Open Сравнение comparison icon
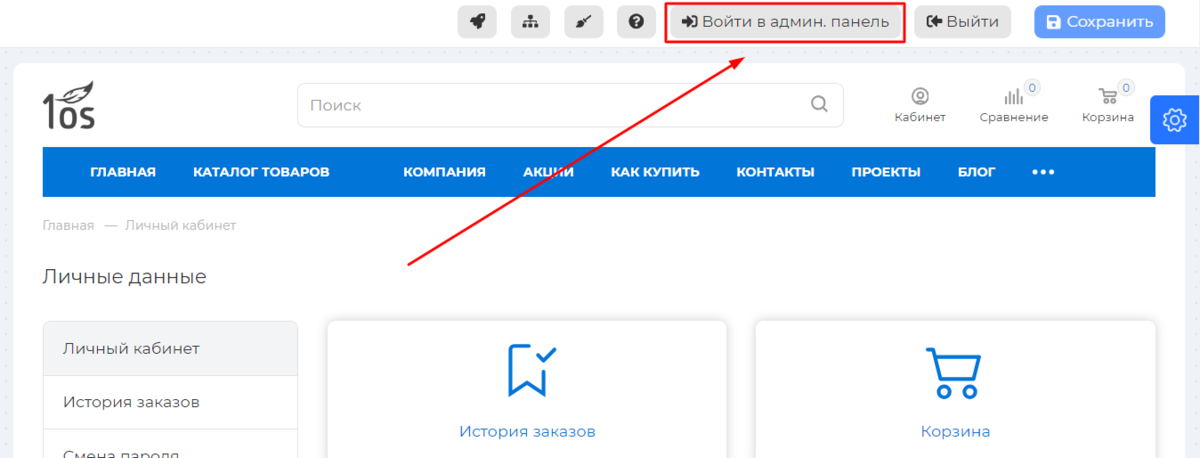The width and height of the screenshot is (1200, 458). (x=1014, y=97)
